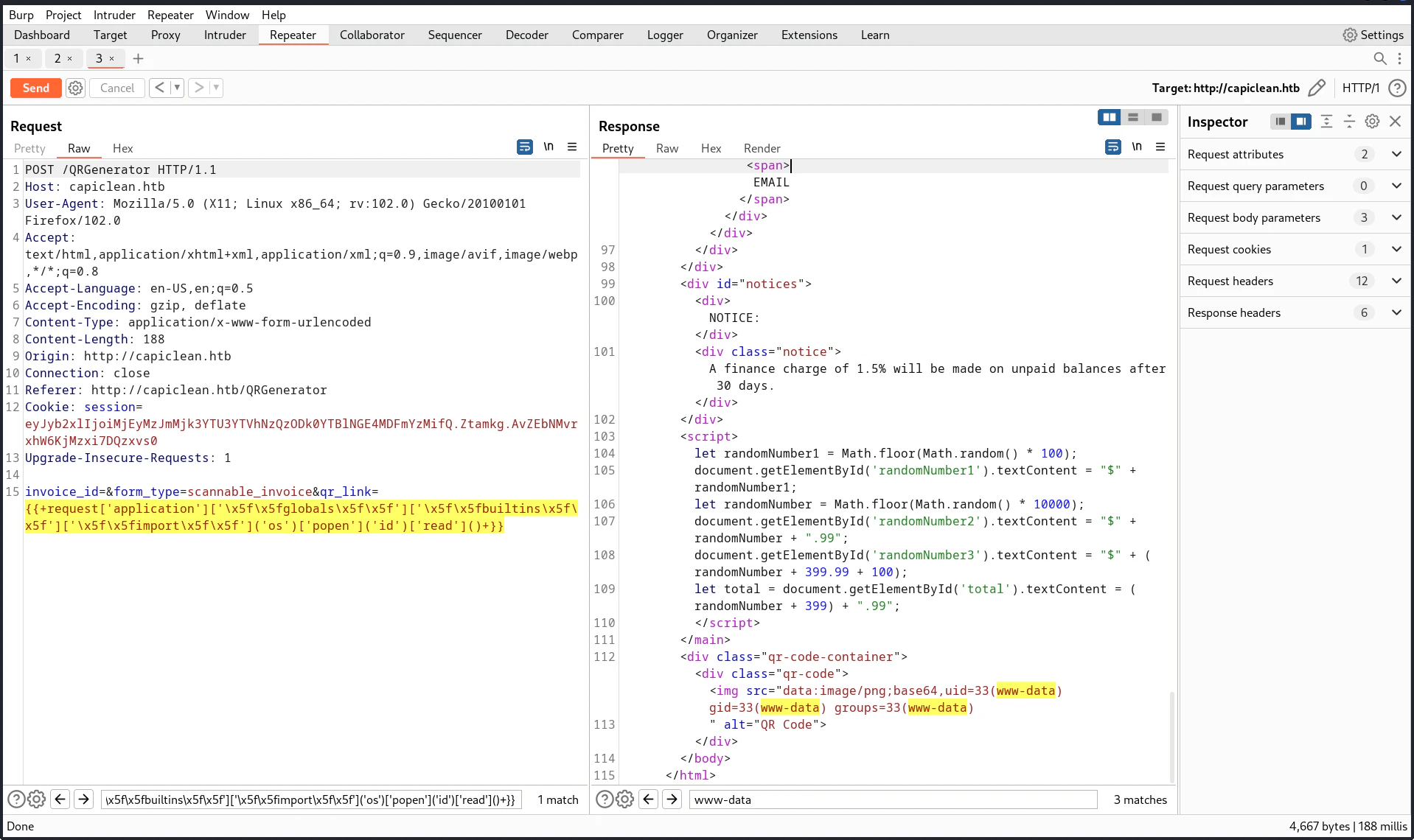Switch to the Decoder tab
This screenshot has width=1414, height=840.
click(526, 35)
